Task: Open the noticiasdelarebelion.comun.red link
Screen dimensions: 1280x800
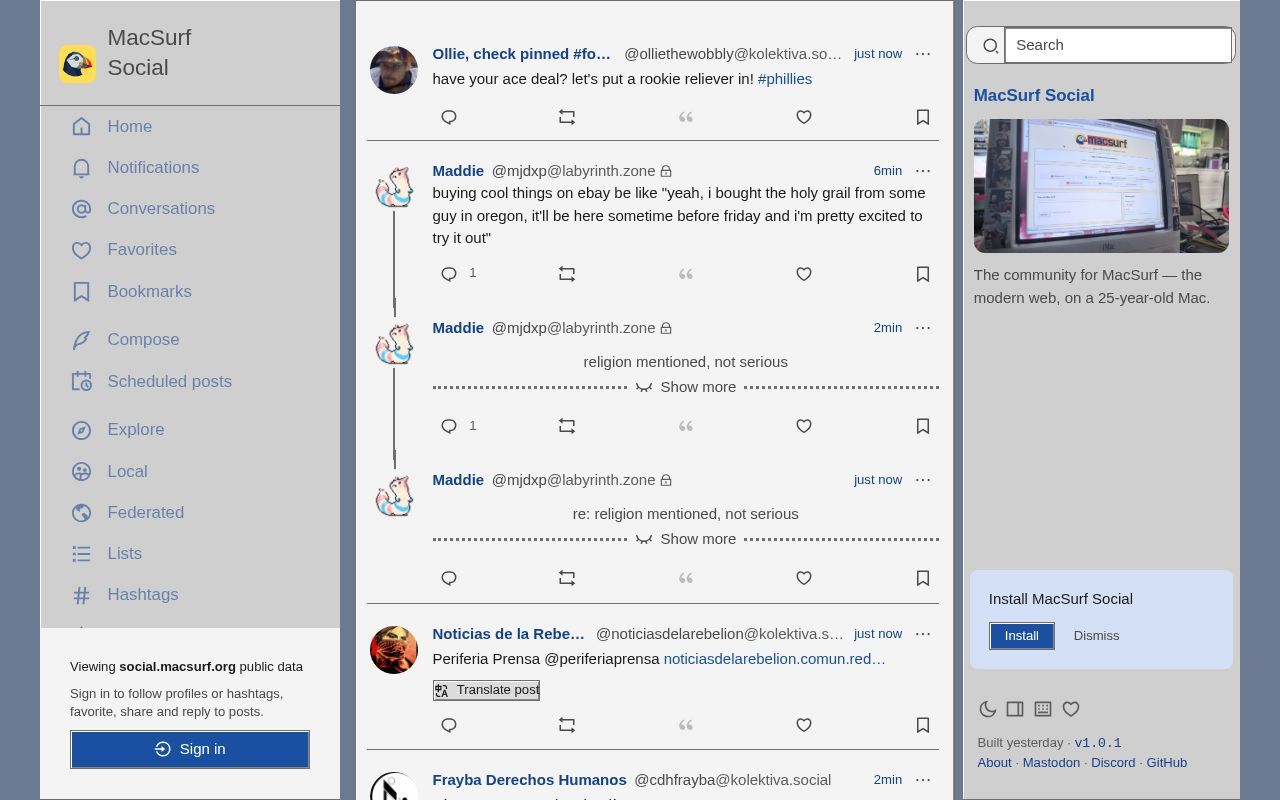Action: coord(775,659)
